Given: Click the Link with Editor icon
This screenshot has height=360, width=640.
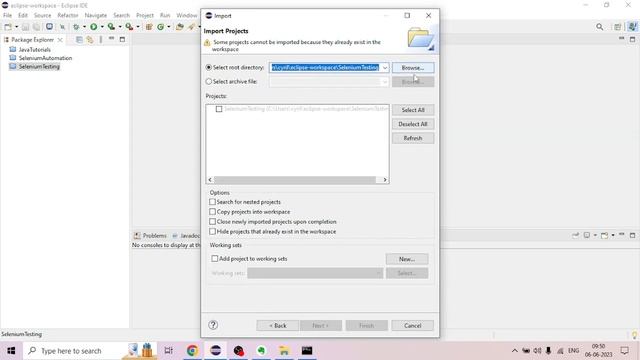Looking at the screenshot, I should coord(90,40).
